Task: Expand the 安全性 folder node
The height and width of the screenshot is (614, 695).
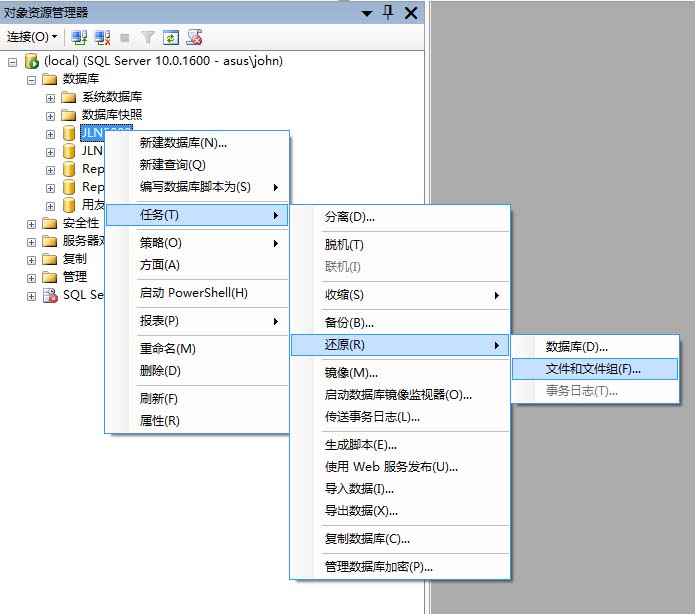Action: pyautogui.click(x=31, y=223)
